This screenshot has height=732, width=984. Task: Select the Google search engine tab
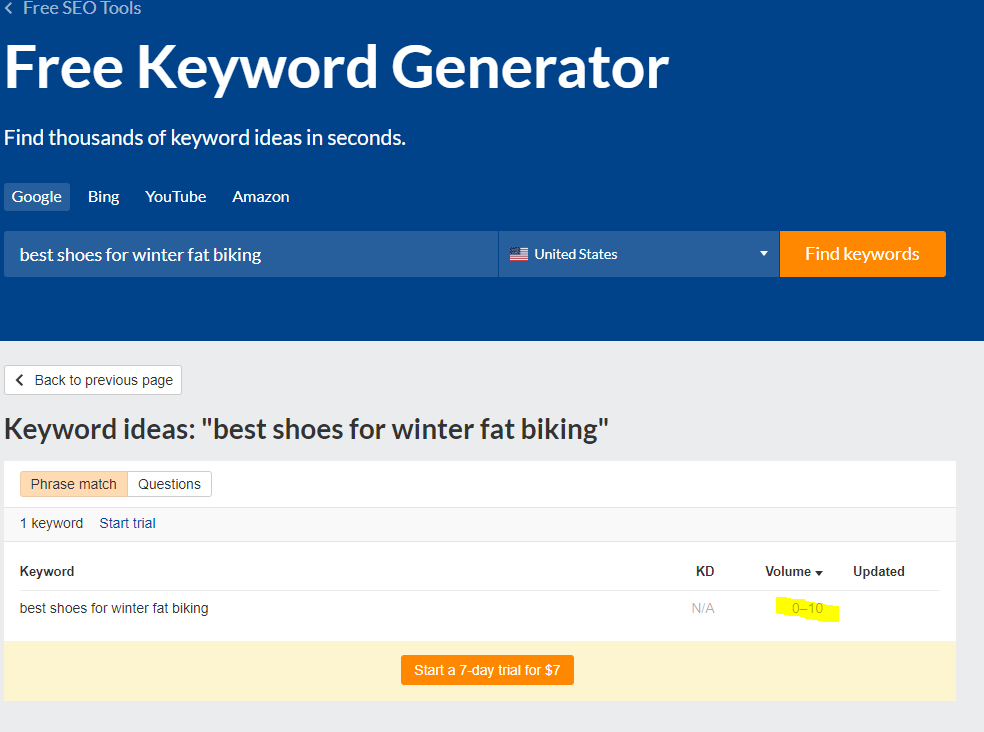(36, 196)
